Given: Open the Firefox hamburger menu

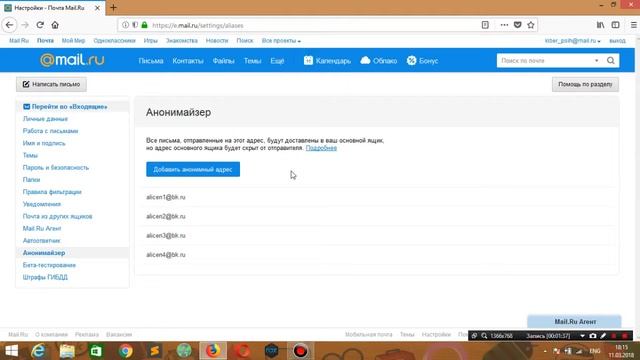Looking at the screenshot, I should click(x=633, y=25).
